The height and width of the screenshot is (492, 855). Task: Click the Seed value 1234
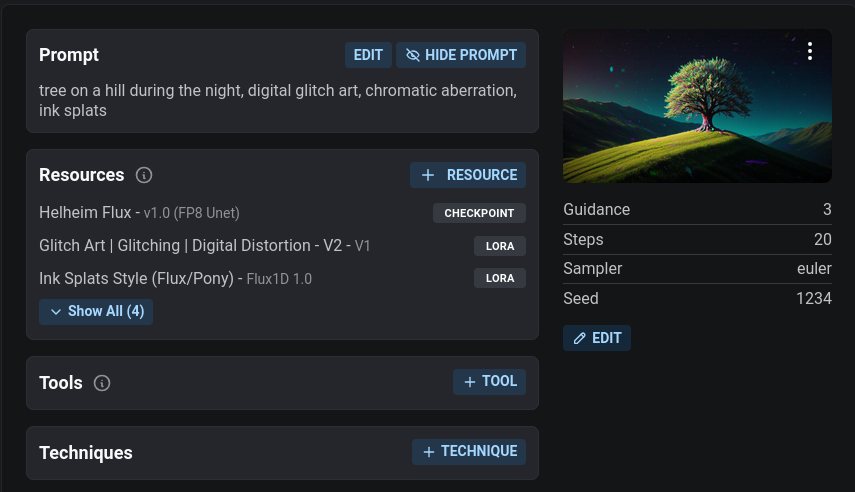[814, 298]
